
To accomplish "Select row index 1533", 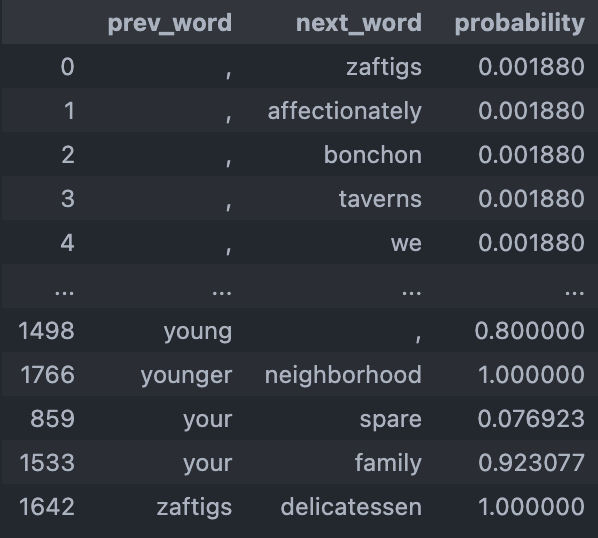I will (x=47, y=463).
